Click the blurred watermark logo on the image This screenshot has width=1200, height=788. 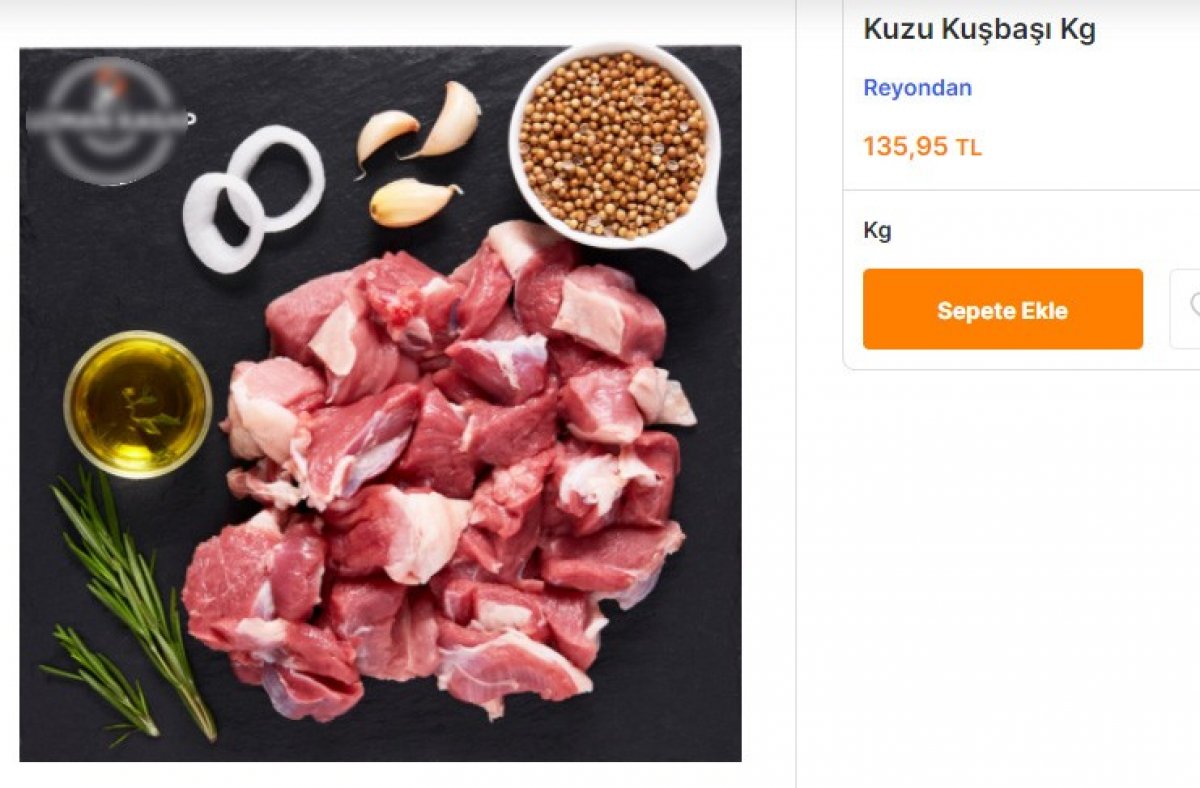[x=107, y=120]
